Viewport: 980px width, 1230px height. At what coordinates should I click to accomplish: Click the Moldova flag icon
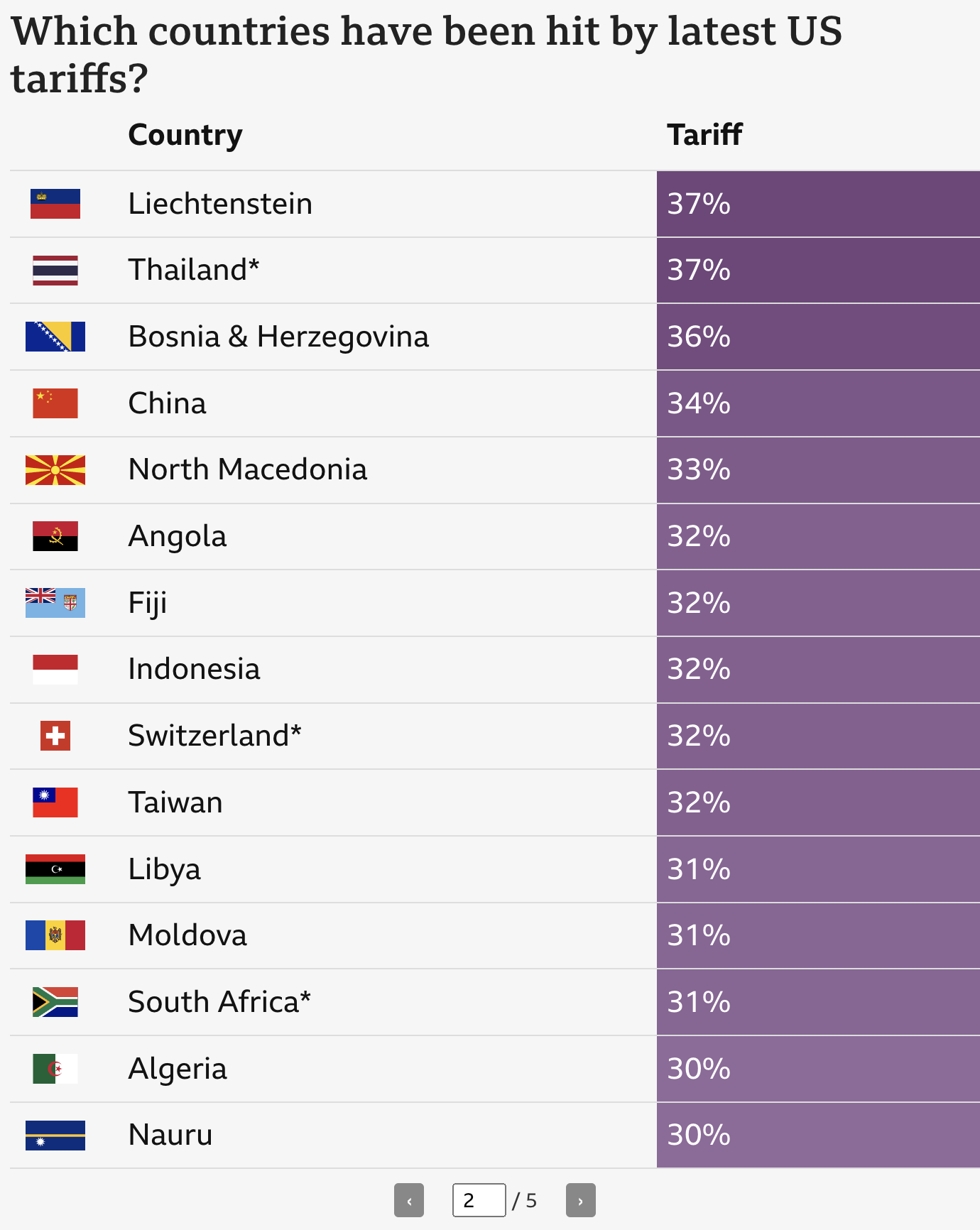point(55,935)
